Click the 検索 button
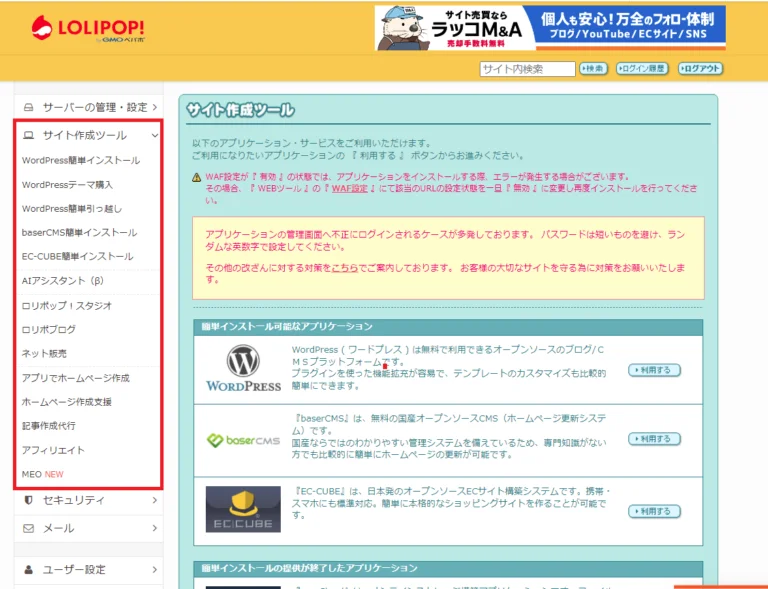The image size is (768, 589). [x=593, y=69]
